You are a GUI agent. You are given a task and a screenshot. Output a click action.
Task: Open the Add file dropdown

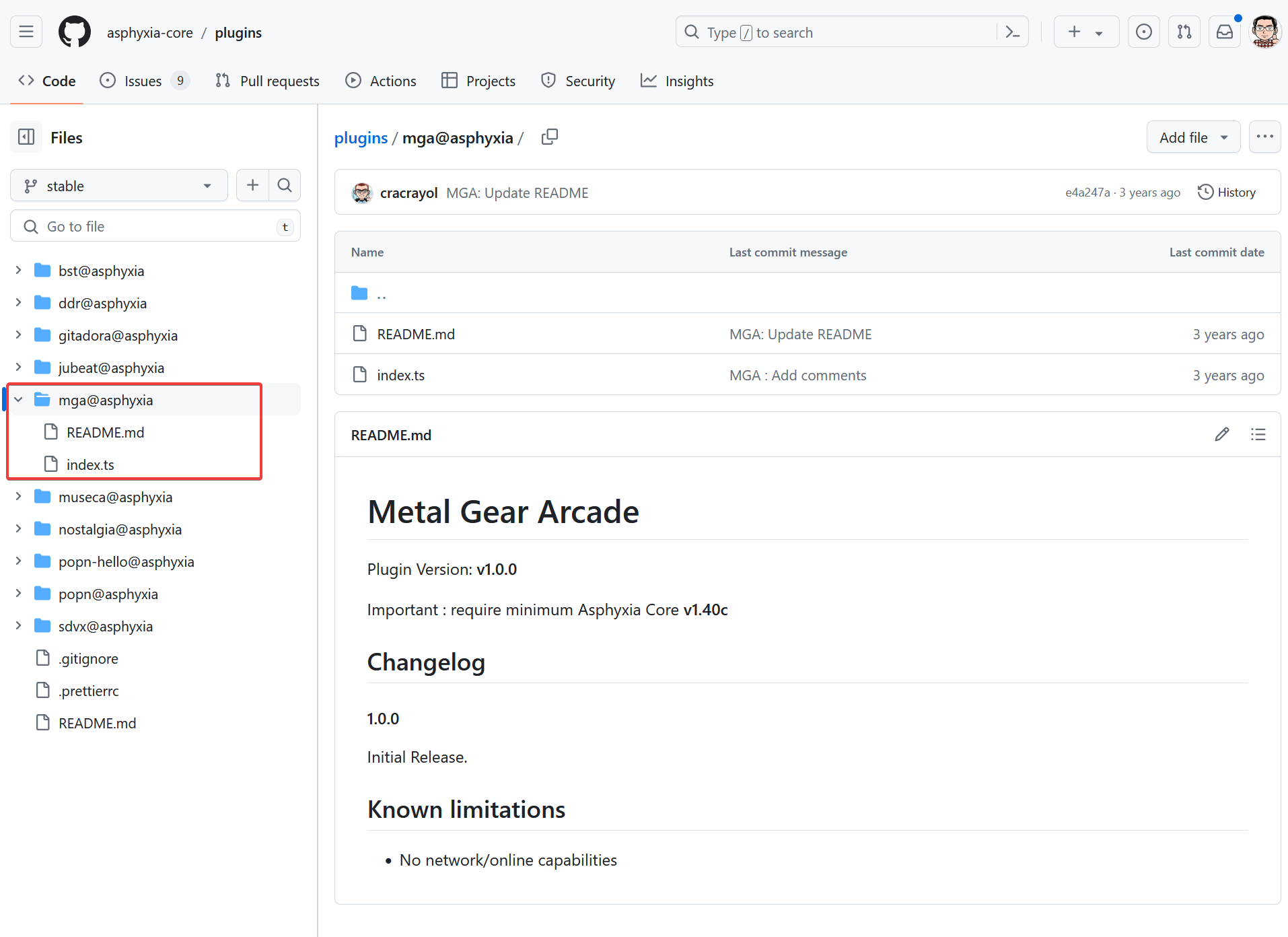[1193, 137]
